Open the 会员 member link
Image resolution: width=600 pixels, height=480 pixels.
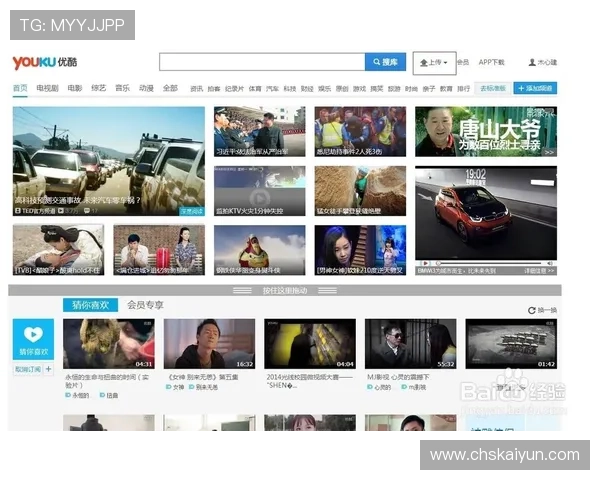coord(463,62)
